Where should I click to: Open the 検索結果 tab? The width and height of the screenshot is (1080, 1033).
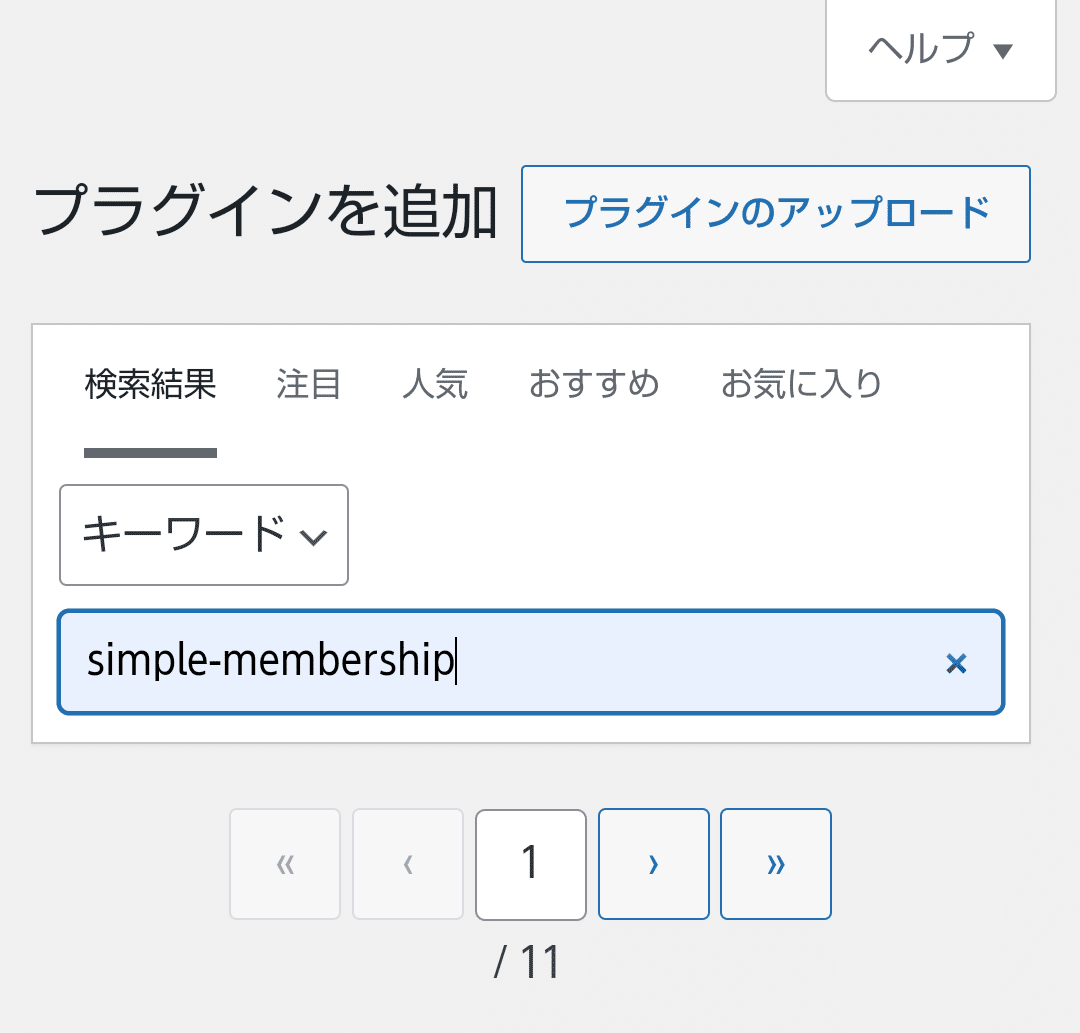point(150,384)
